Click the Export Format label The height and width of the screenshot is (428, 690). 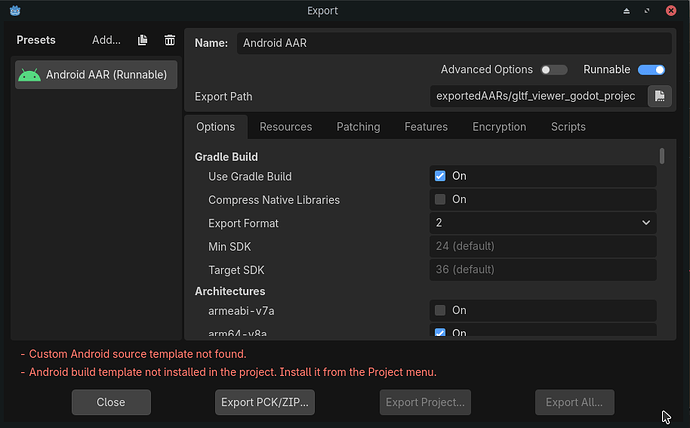243,223
